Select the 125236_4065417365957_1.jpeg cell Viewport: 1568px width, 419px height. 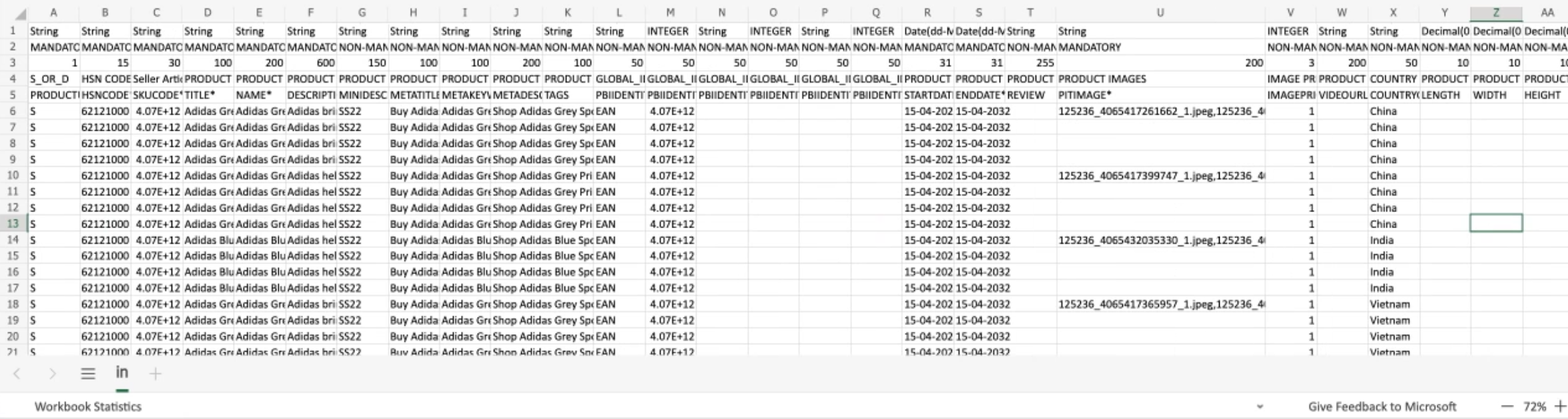pyautogui.click(x=1161, y=304)
